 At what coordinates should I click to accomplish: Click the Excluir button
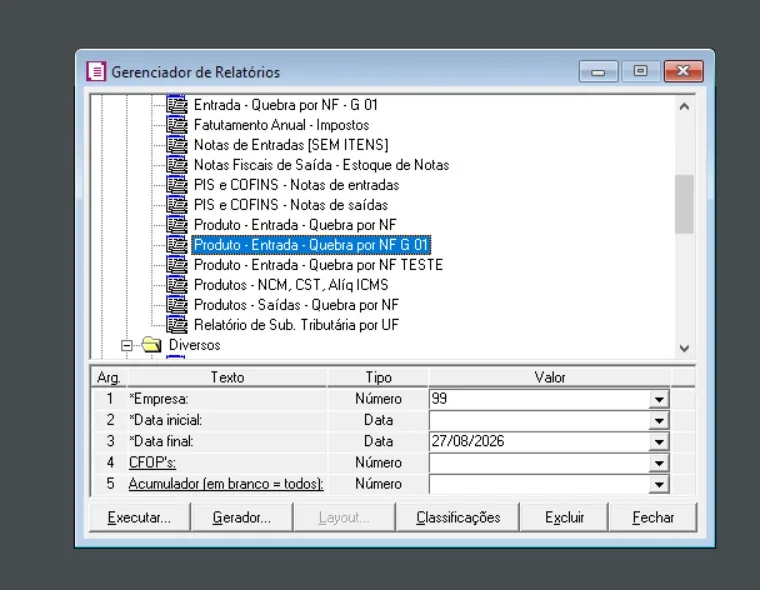[564, 517]
